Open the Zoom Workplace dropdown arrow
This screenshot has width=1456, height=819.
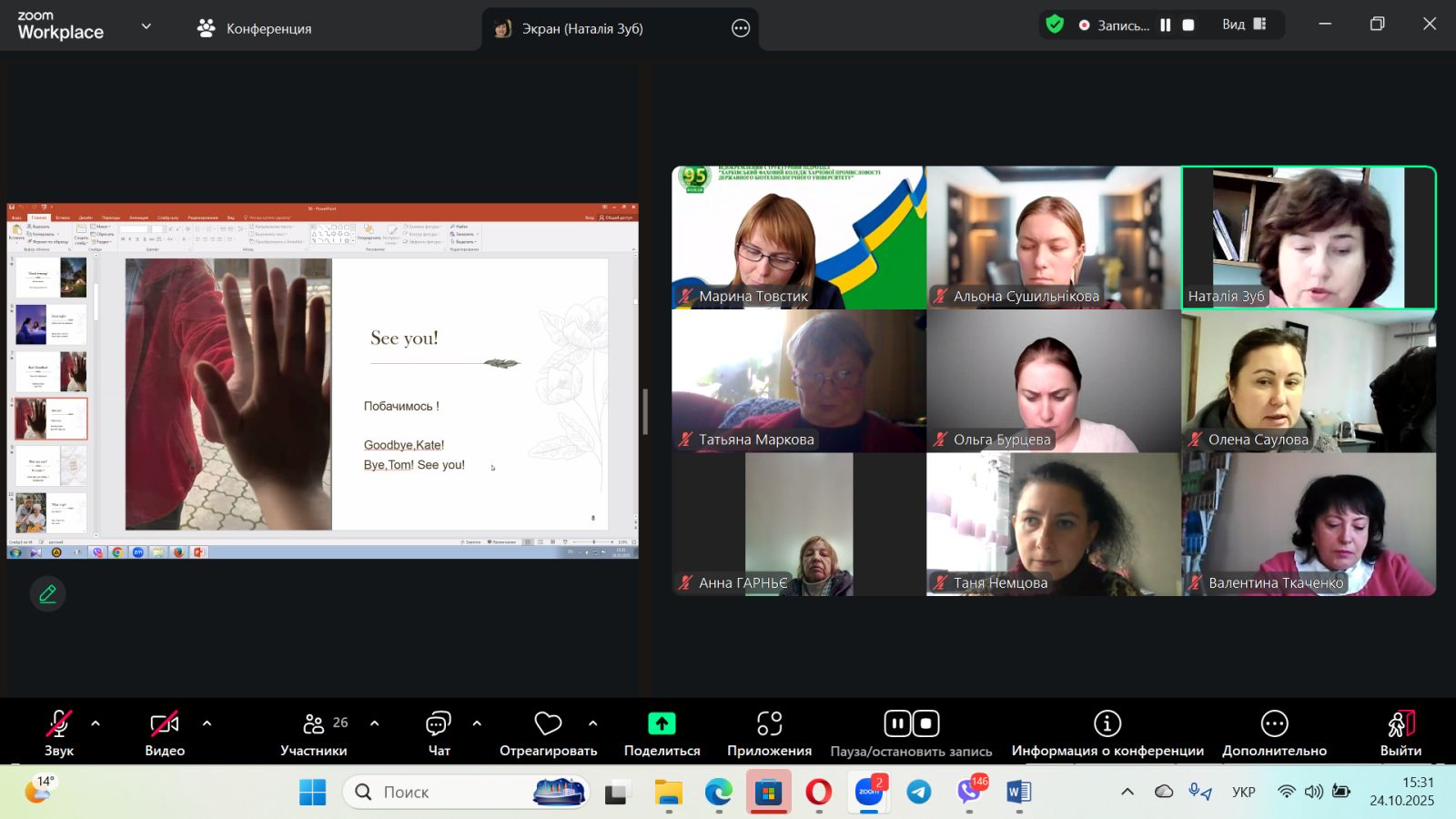[146, 27]
